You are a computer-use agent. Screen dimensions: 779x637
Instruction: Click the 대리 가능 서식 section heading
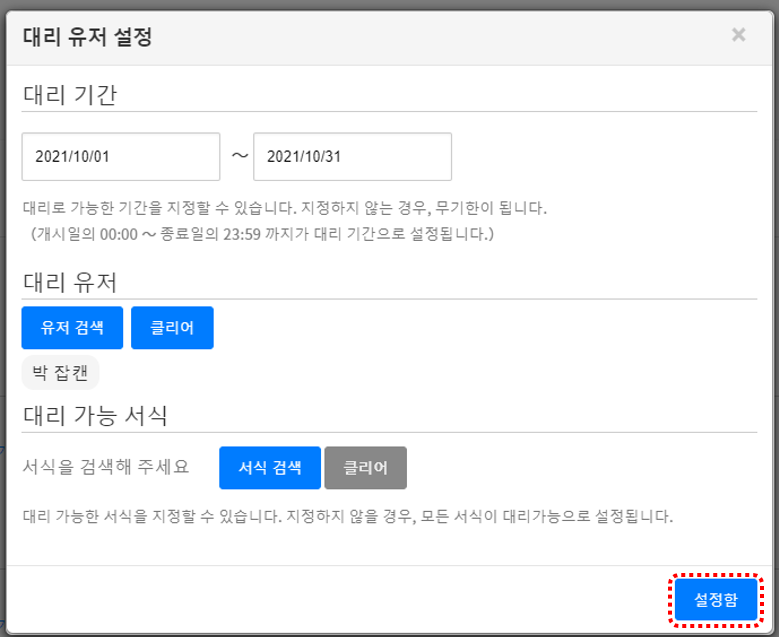(x=94, y=415)
